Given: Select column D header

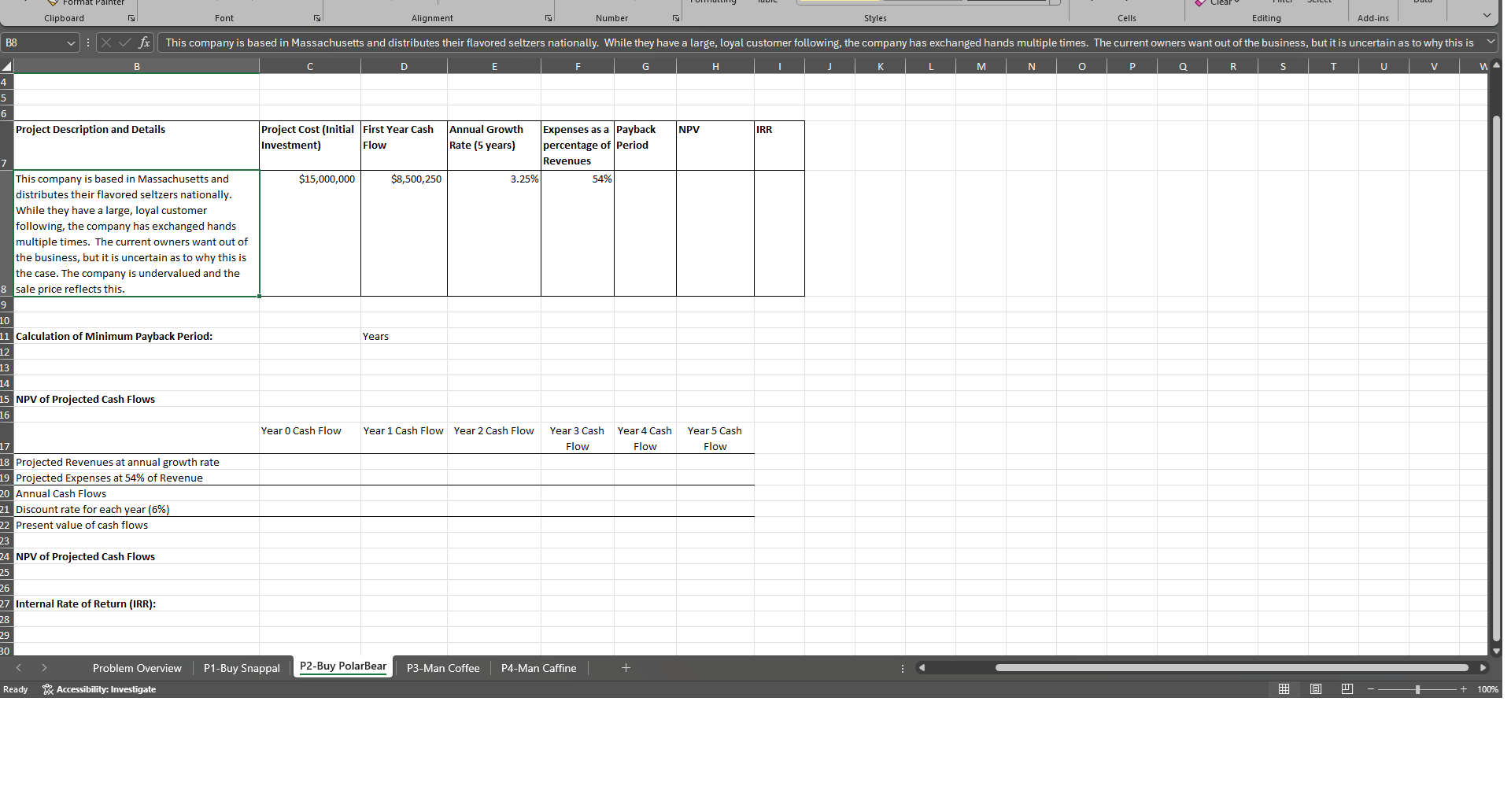Looking at the screenshot, I should tap(404, 67).
